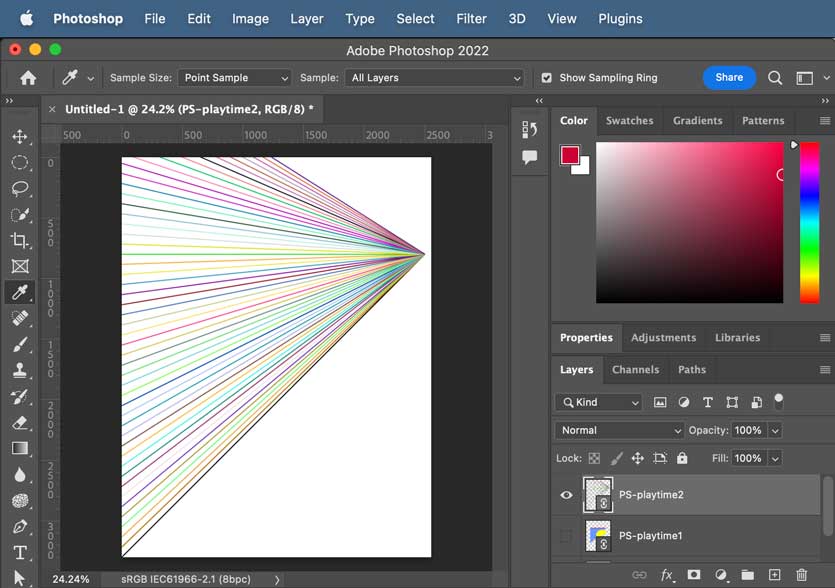Toggle the layer filter on/off switch
Image resolution: width=835 pixels, height=588 pixels.
coord(779,402)
